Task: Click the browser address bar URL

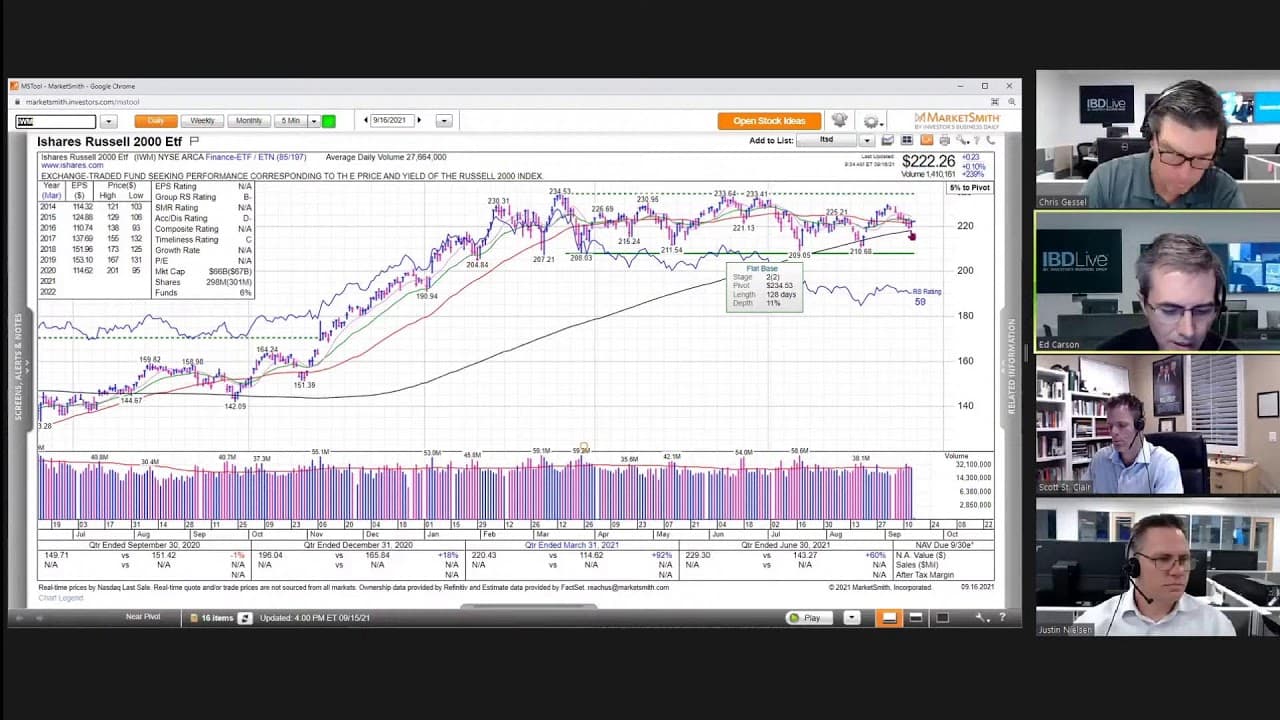Action: [82, 102]
